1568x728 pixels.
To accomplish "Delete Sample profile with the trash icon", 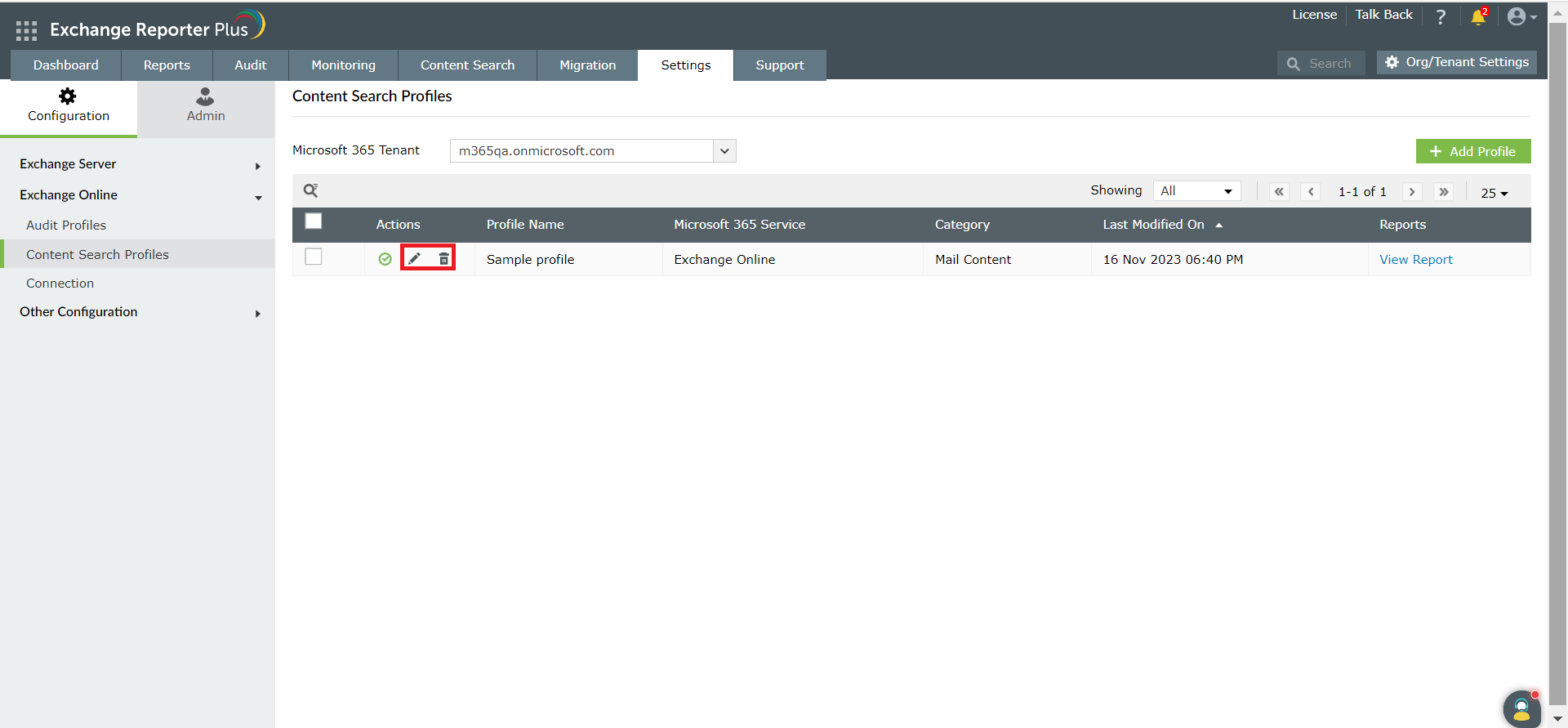I will pos(444,258).
